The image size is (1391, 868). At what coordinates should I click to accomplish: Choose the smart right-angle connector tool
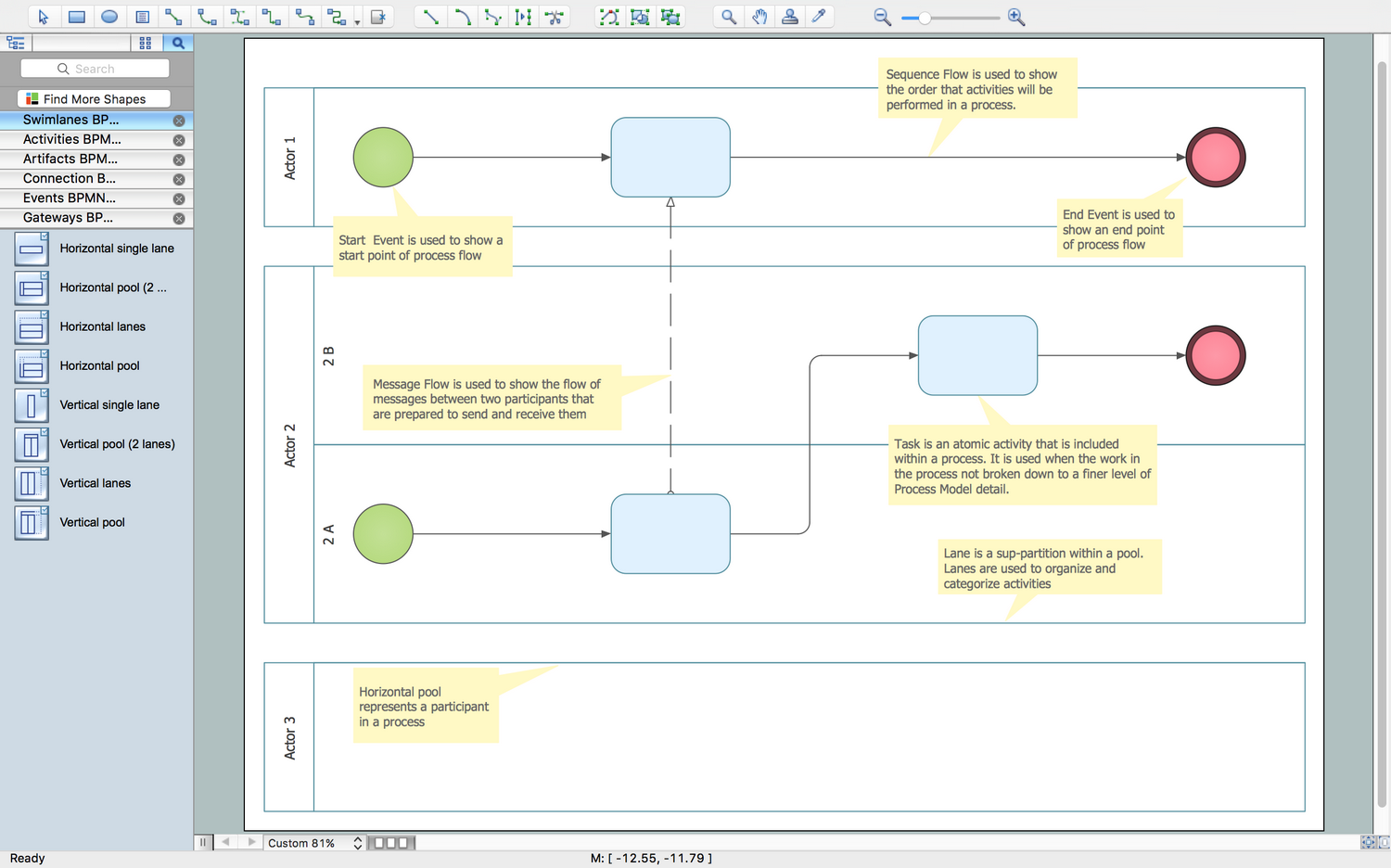click(x=272, y=17)
